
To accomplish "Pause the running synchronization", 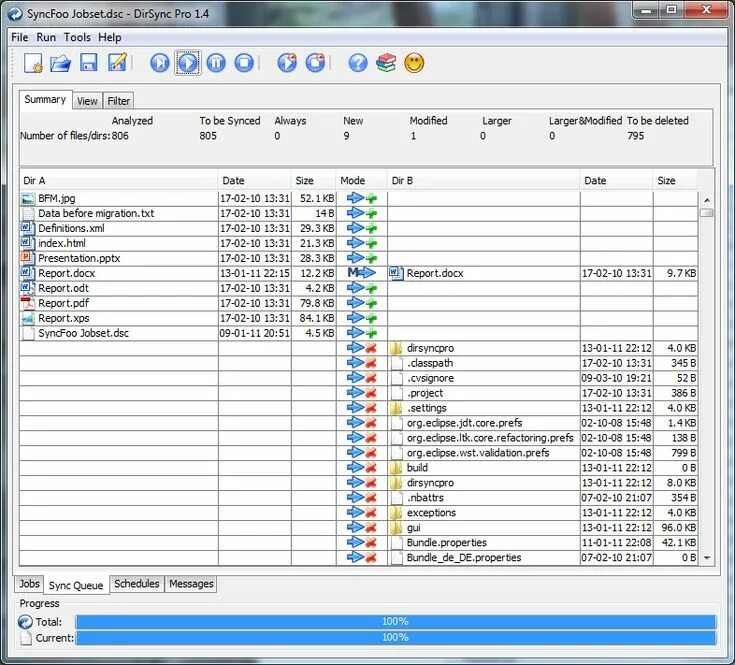I will tap(216, 63).
